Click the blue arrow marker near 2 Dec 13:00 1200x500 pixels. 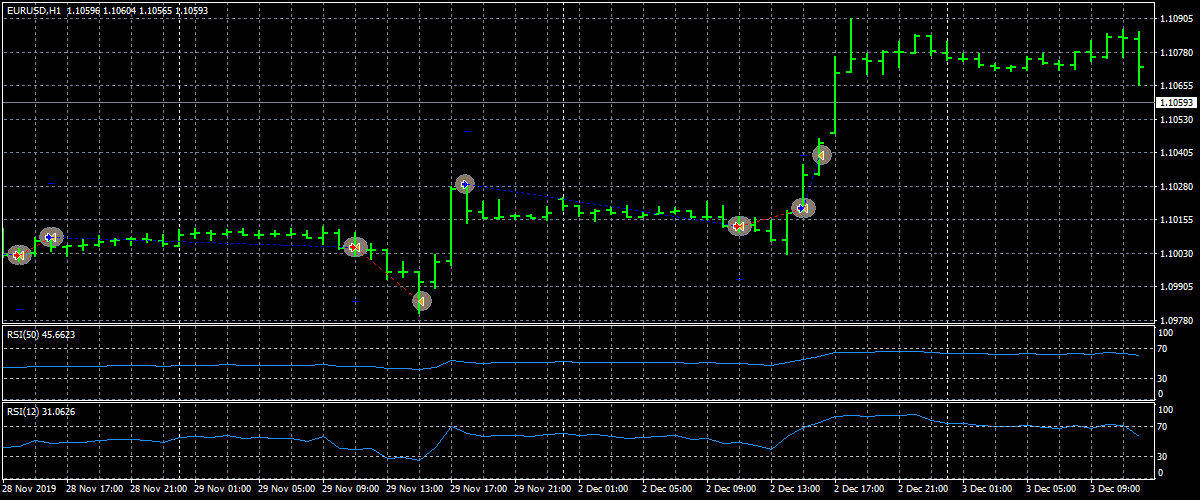(x=803, y=208)
